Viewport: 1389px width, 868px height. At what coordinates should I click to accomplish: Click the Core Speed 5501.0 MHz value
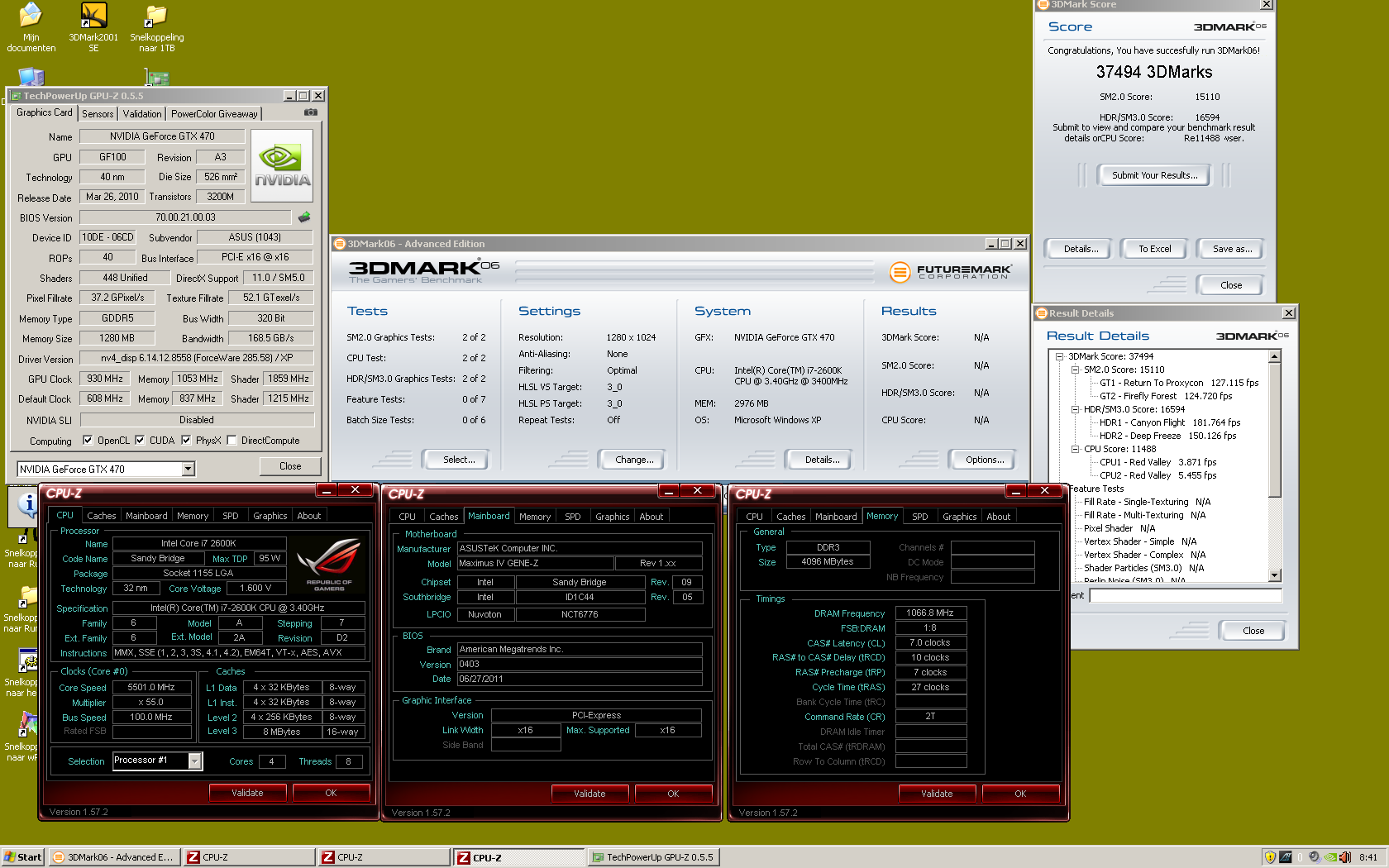(x=151, y=687)
